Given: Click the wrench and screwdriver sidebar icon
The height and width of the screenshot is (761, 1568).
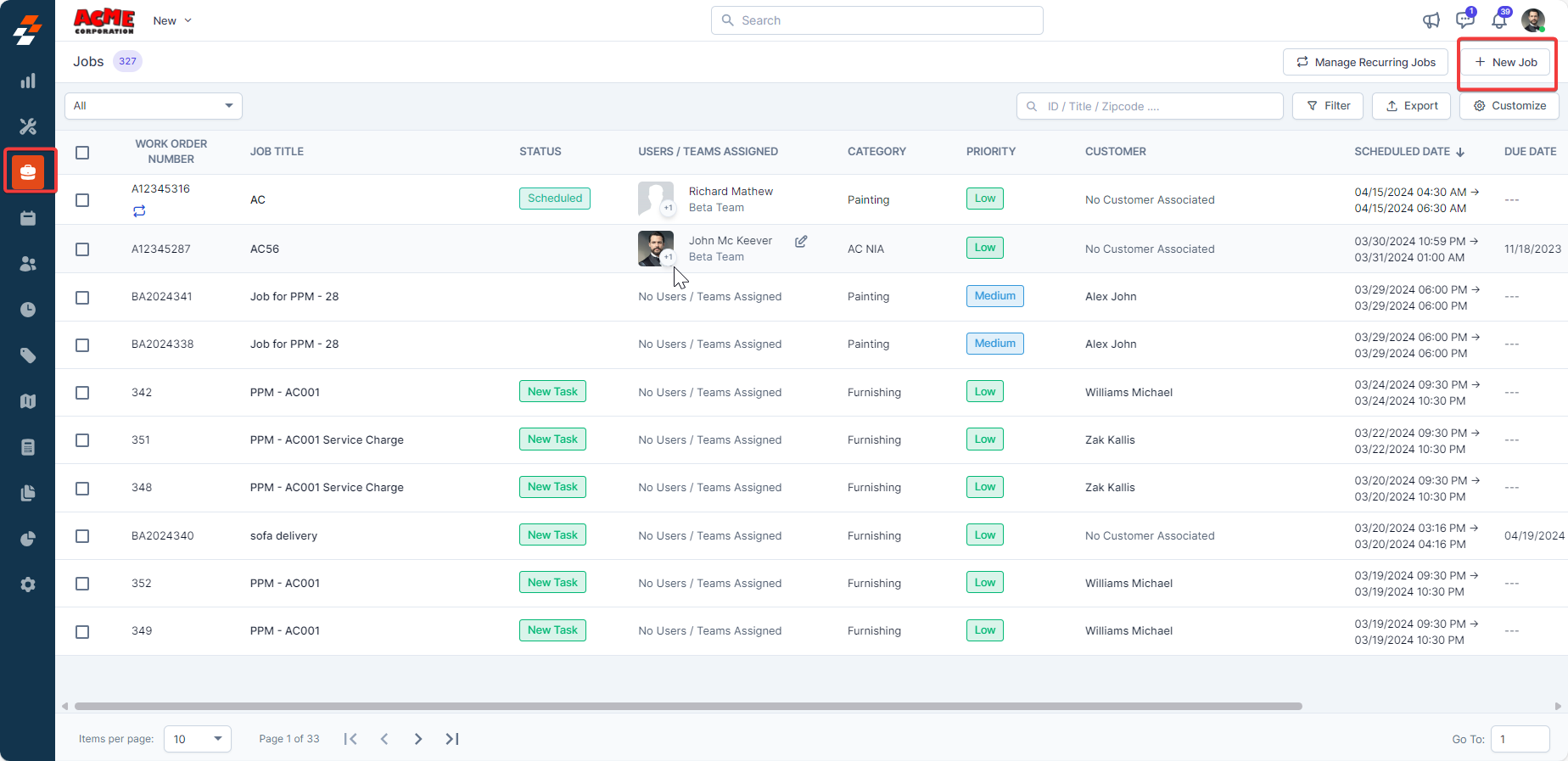Looking at the screenshot, I should coord(28,126).
